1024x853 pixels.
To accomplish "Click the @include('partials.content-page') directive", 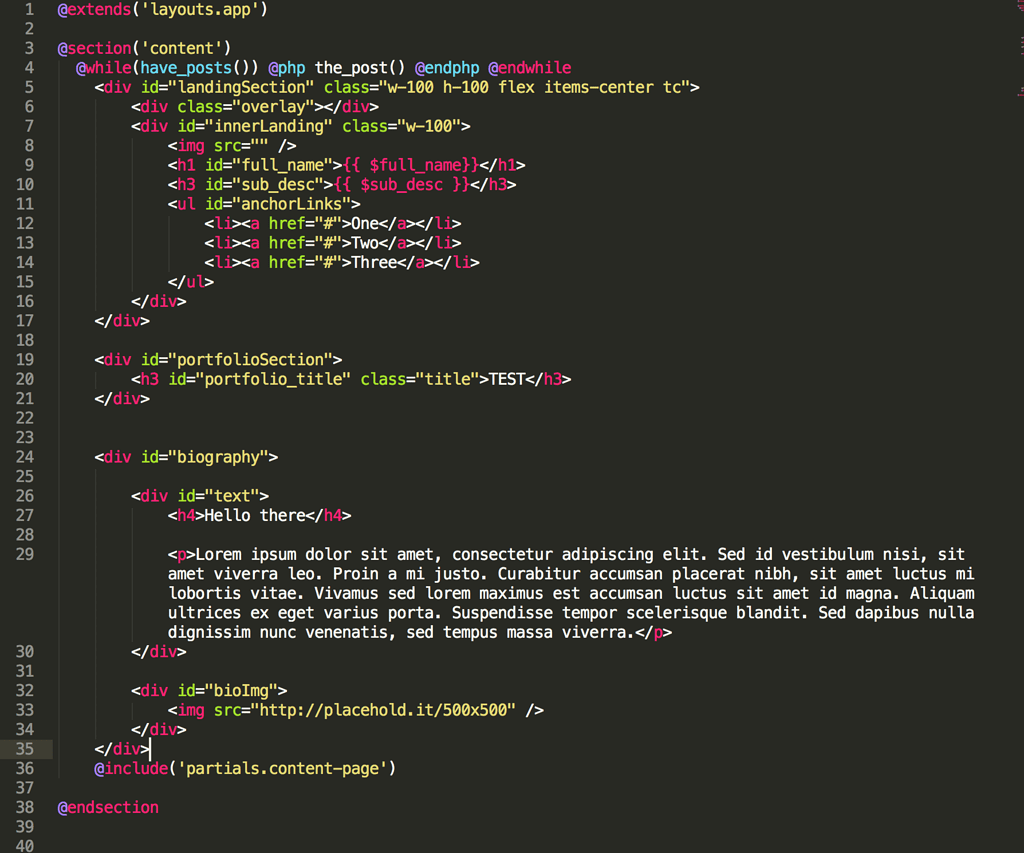I will [245, 769].
